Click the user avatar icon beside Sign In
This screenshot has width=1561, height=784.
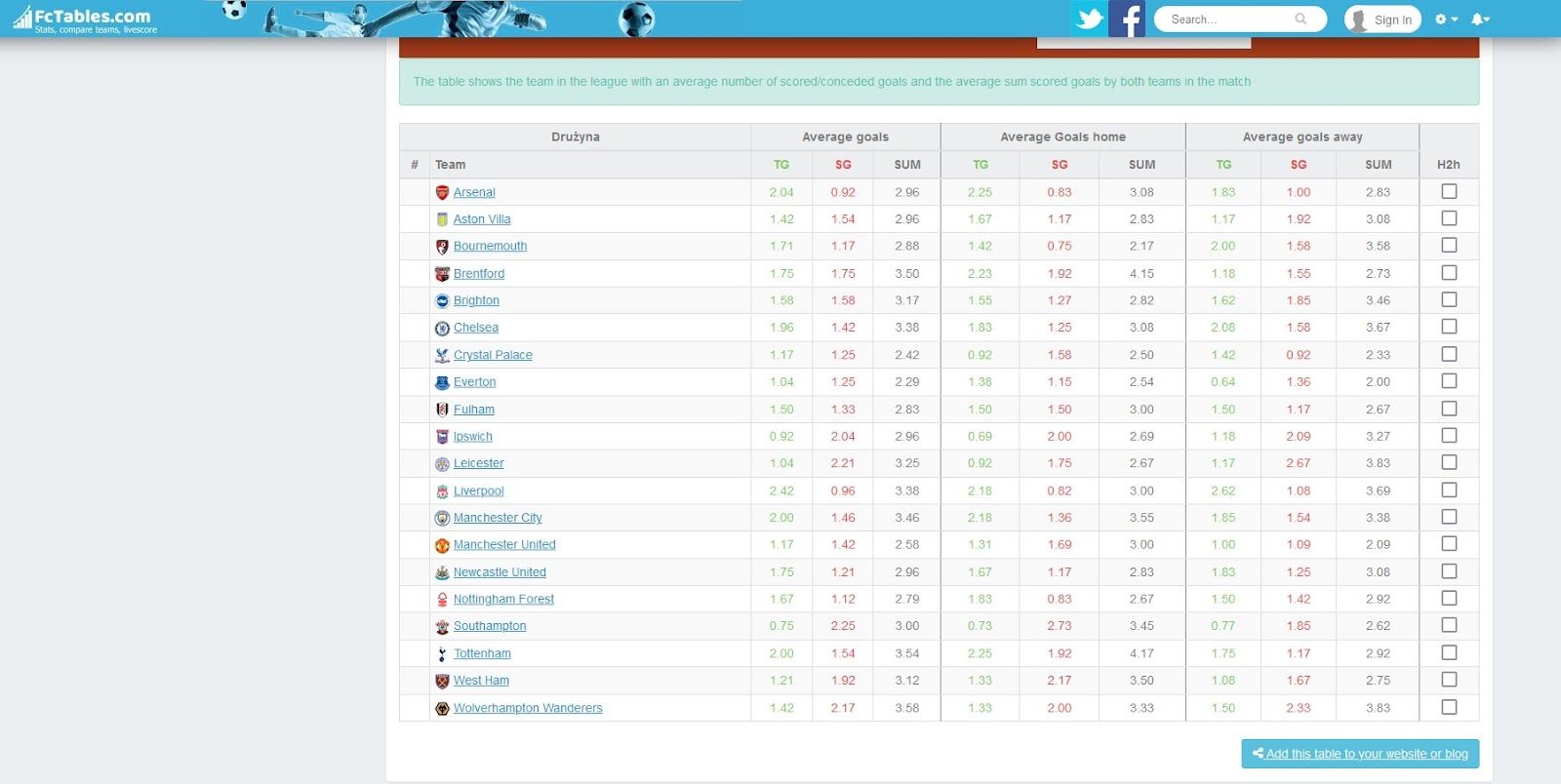coord(1357,20)
